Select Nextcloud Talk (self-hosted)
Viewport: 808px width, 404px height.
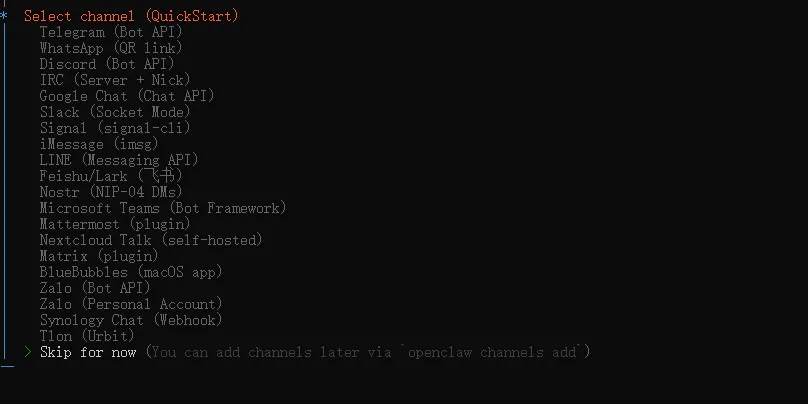151,240
